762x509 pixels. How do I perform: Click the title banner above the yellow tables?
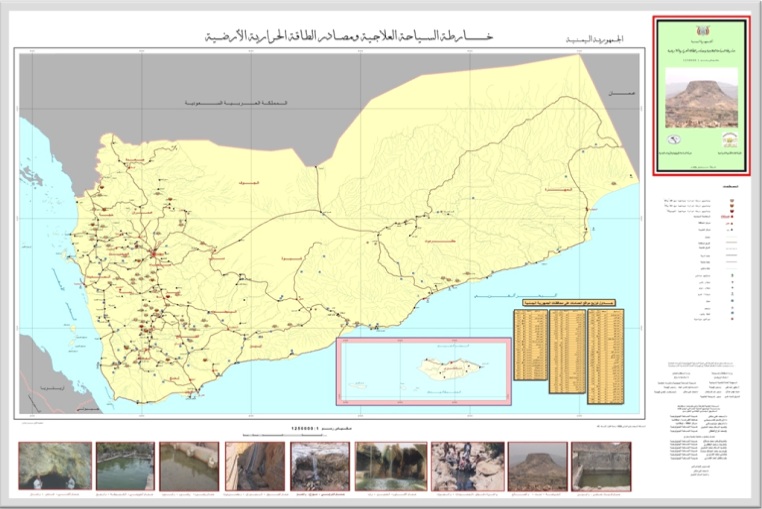pyautogui.click(x=567, y=300)
